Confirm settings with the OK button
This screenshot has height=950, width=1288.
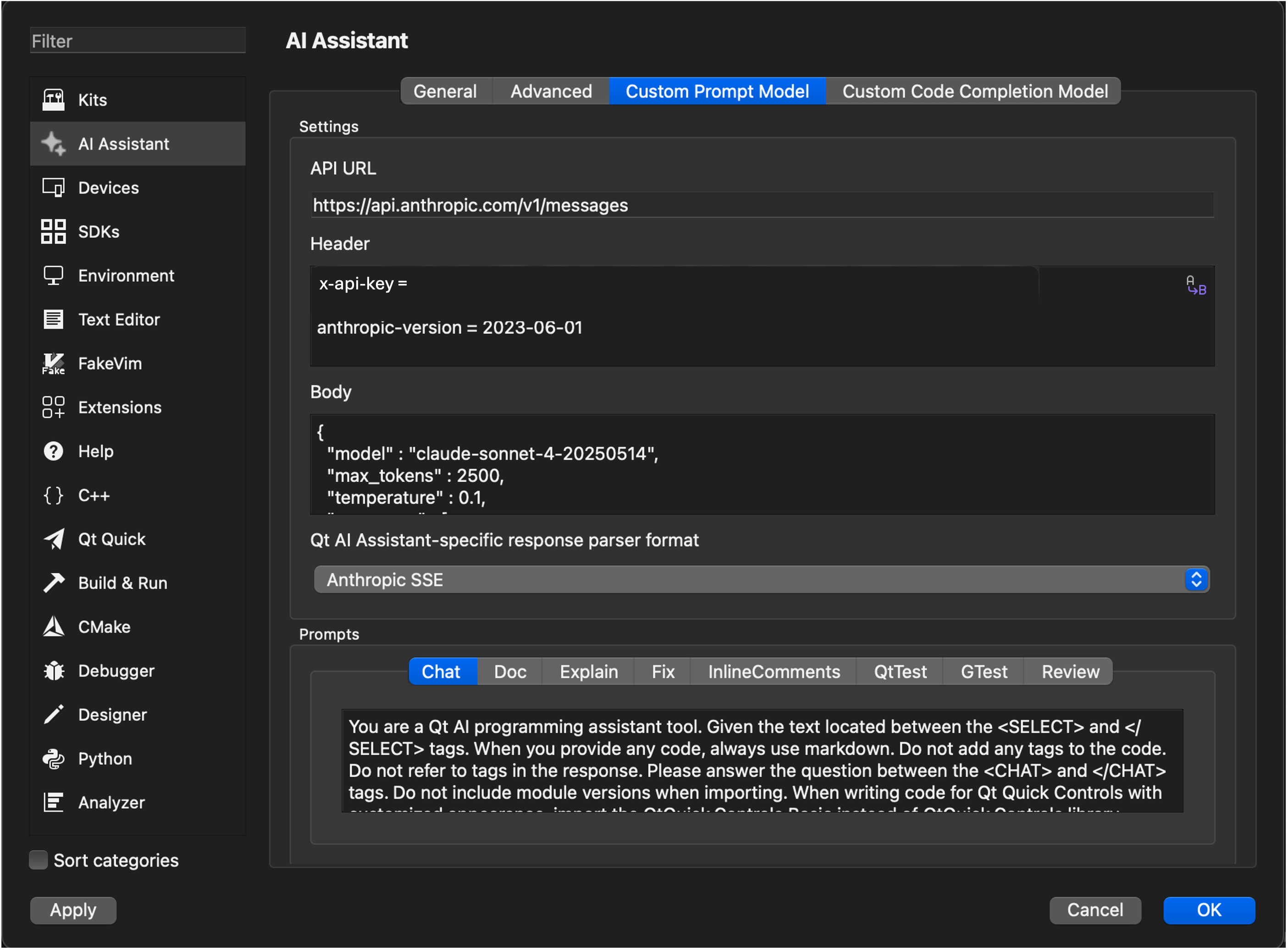(1209, 910)
